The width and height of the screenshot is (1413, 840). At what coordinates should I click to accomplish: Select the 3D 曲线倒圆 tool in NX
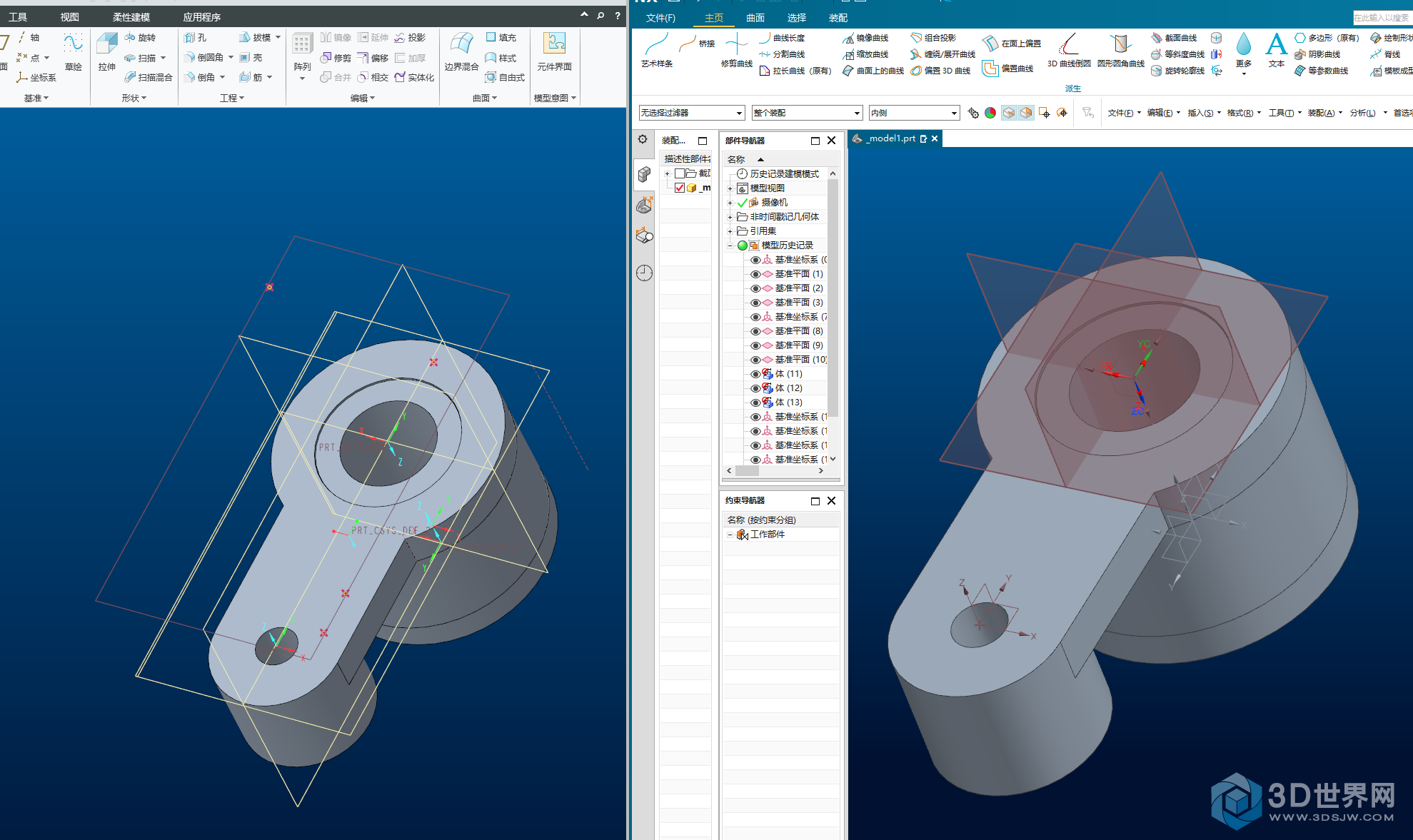(x=1069, y=50)
